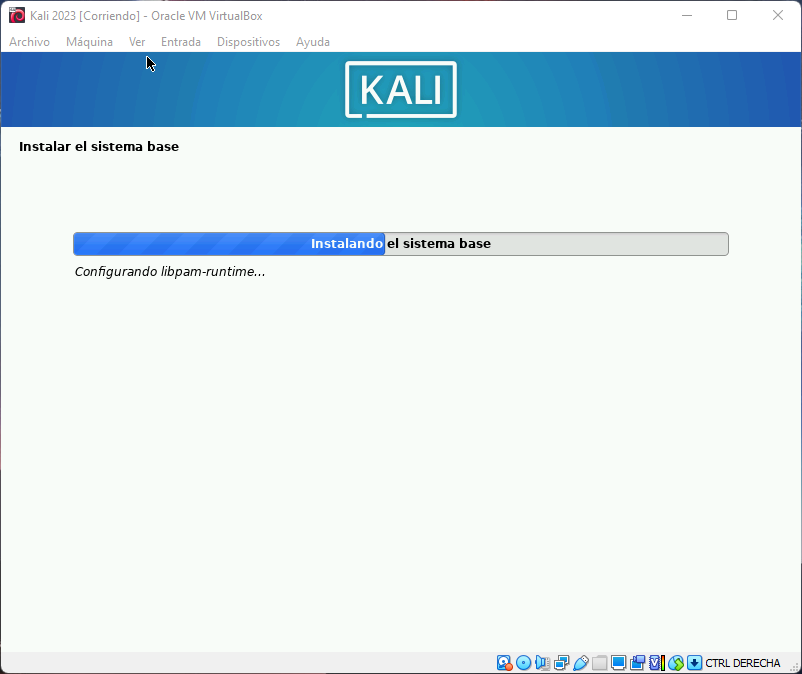This screenshot has width=802, height=674.
Task: Click the 'Configurando libpam-runtime...' status text
Action: [x=170, y=272]
